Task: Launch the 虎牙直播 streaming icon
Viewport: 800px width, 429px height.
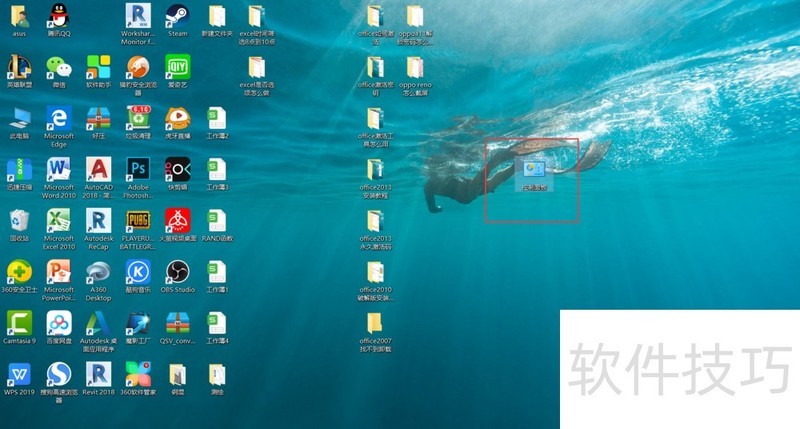Action: 178,118
